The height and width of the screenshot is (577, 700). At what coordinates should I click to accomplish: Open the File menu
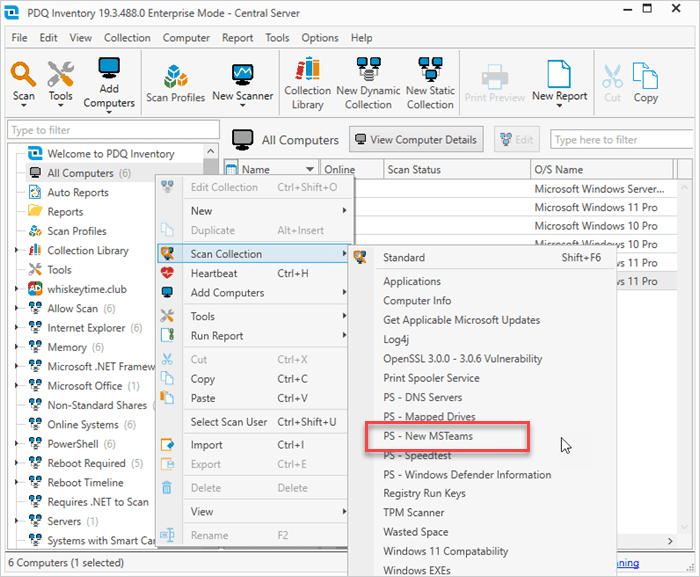point(19,38)
